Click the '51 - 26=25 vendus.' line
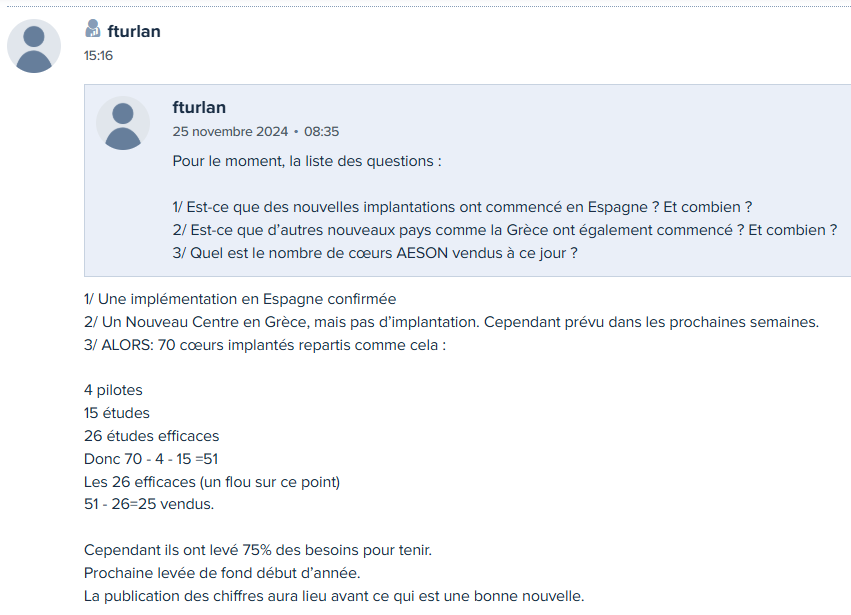This screenshot has width=851, height=615. 149,504
